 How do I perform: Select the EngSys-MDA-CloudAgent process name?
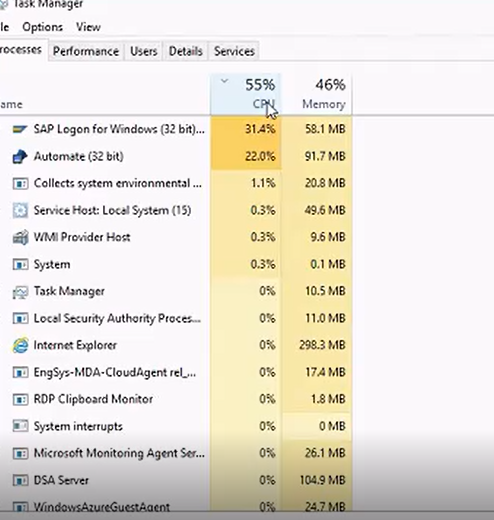tap(115, 372)
